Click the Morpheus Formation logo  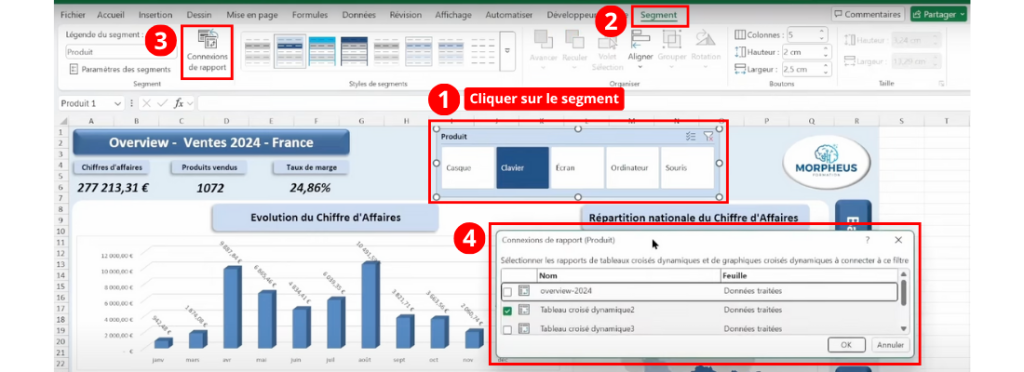click(x=826, y=163)
